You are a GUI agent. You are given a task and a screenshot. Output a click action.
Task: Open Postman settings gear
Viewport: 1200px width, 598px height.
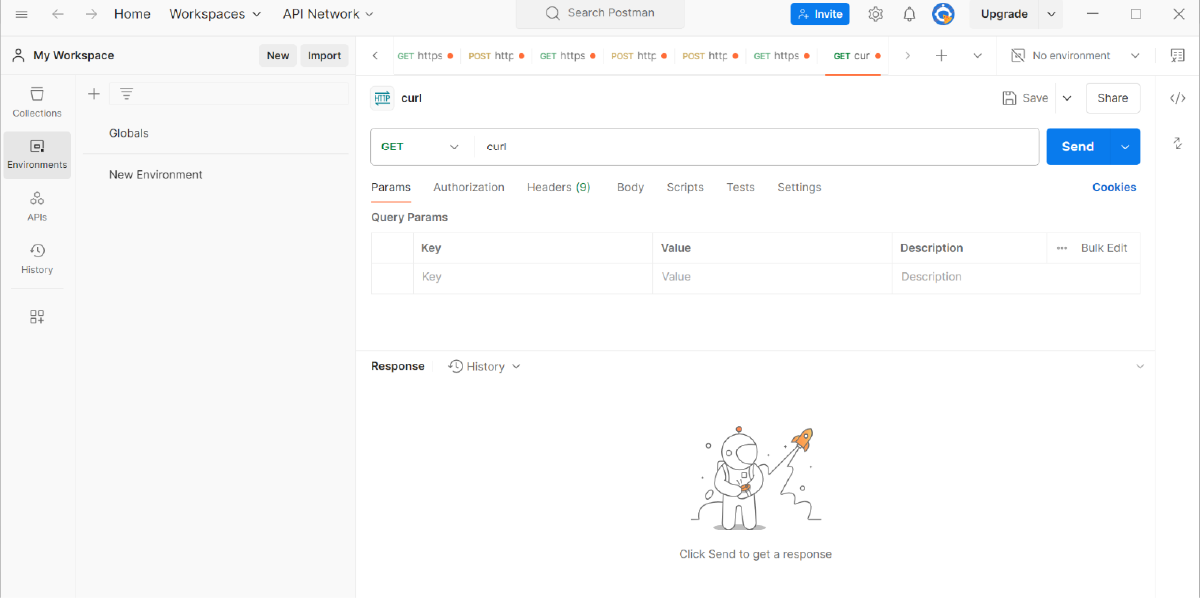(876, 14)
